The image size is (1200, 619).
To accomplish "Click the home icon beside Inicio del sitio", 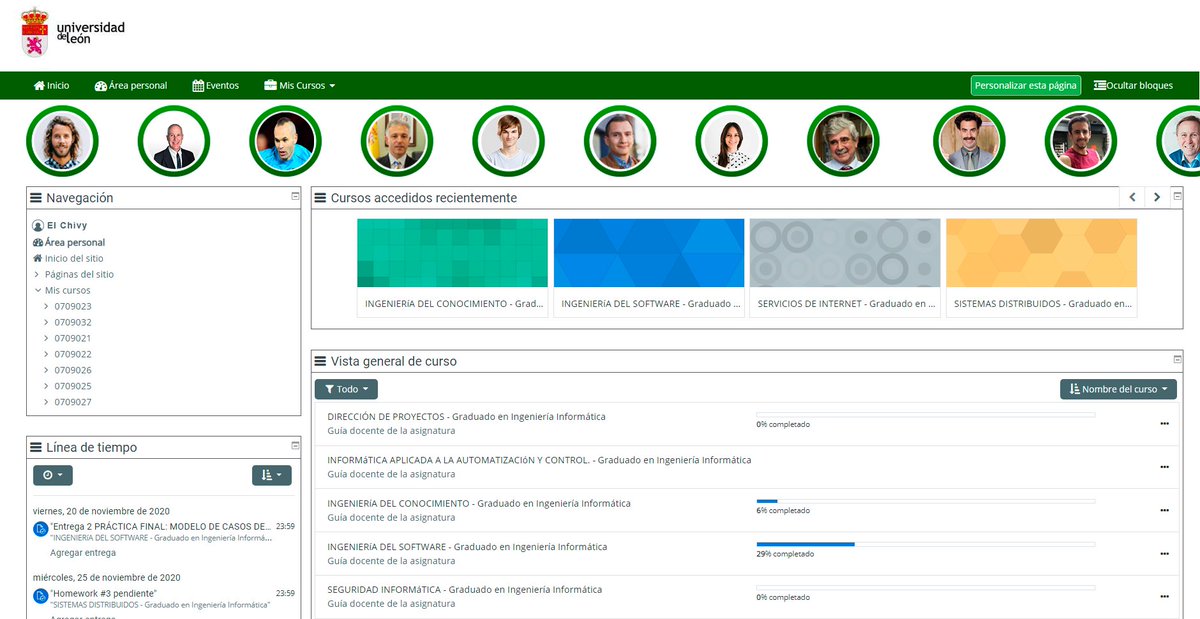I will click(x=38, y=258).
